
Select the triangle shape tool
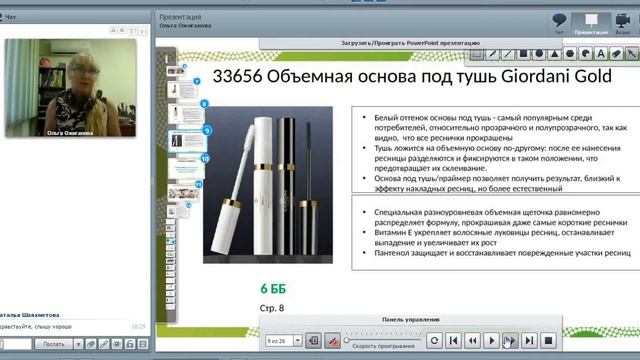click(554, 53)
